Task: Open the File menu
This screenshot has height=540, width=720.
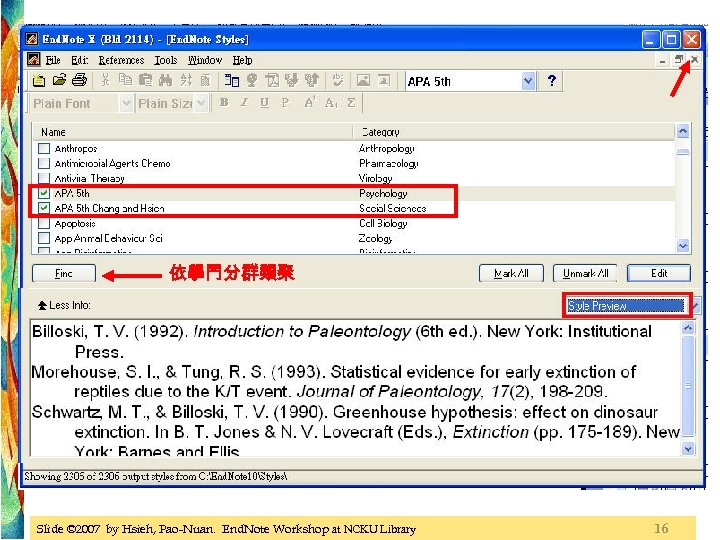Action: click(53, 60)
